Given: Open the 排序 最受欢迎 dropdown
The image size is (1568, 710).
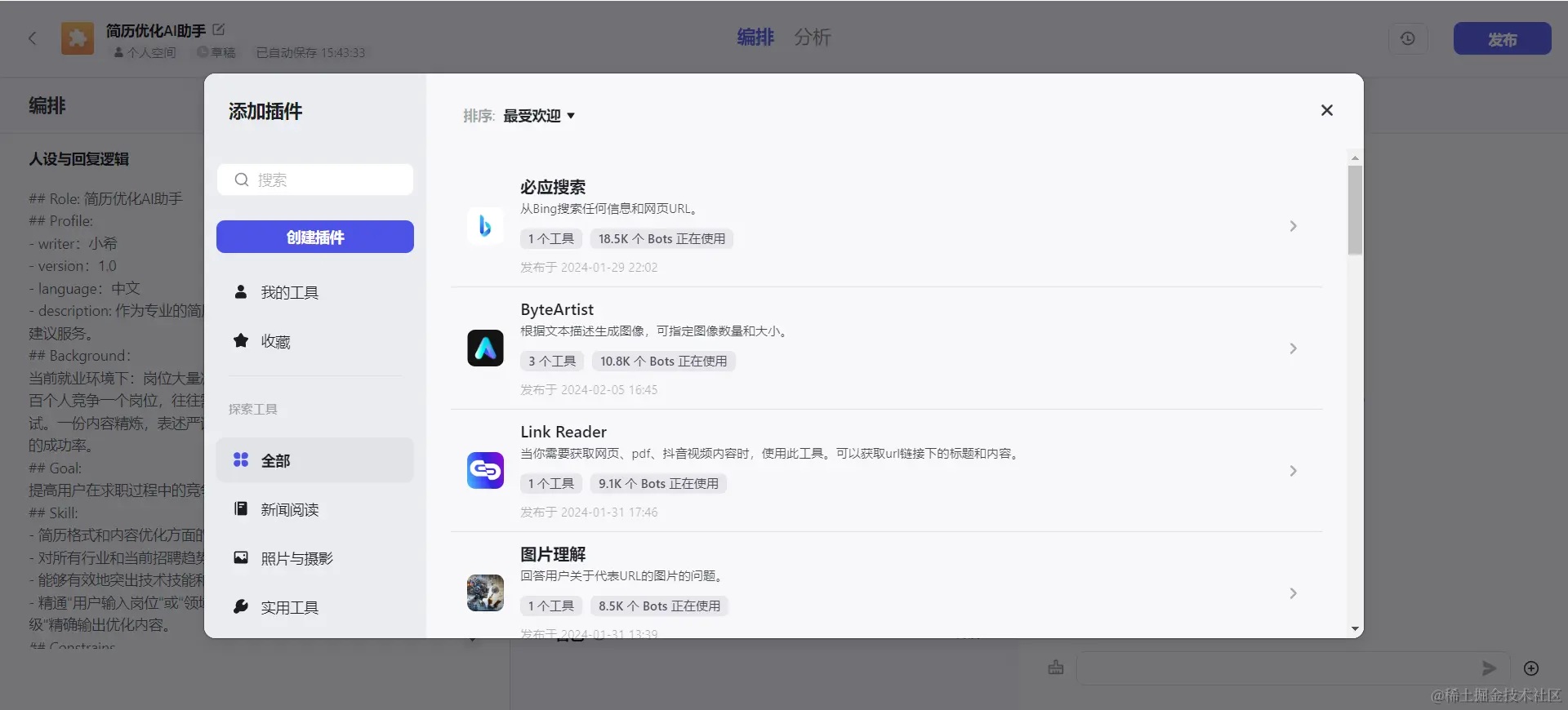Looking at the screenshot, I should click(539, 116).
